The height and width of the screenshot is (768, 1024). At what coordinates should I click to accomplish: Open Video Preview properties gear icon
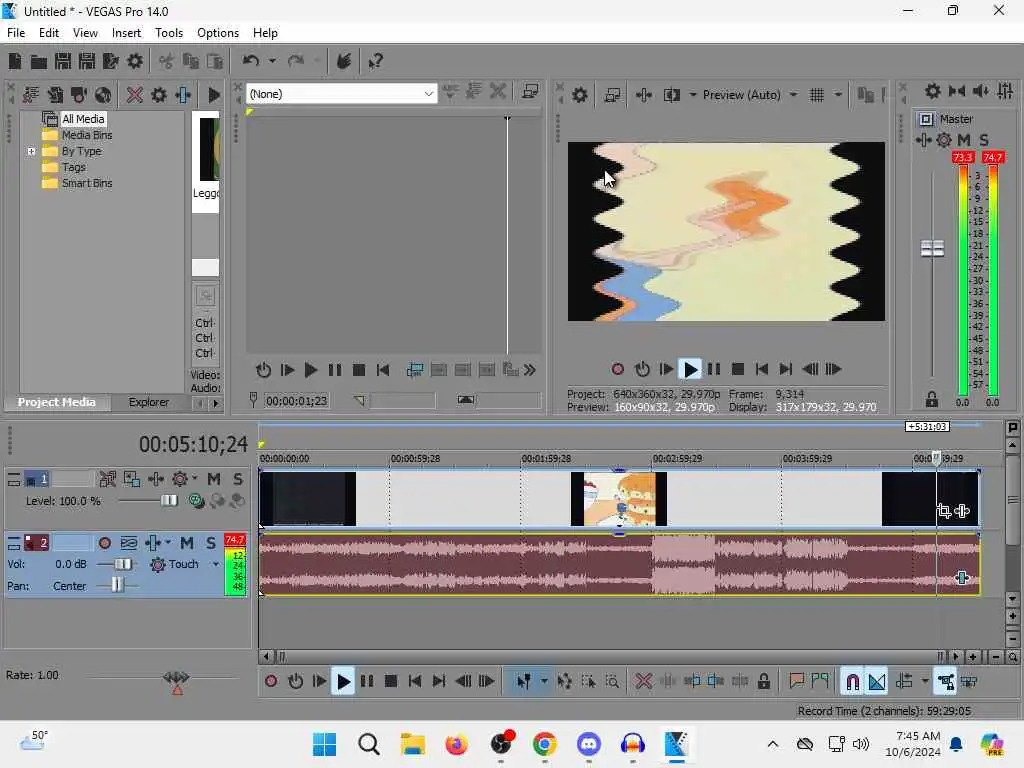579,95
